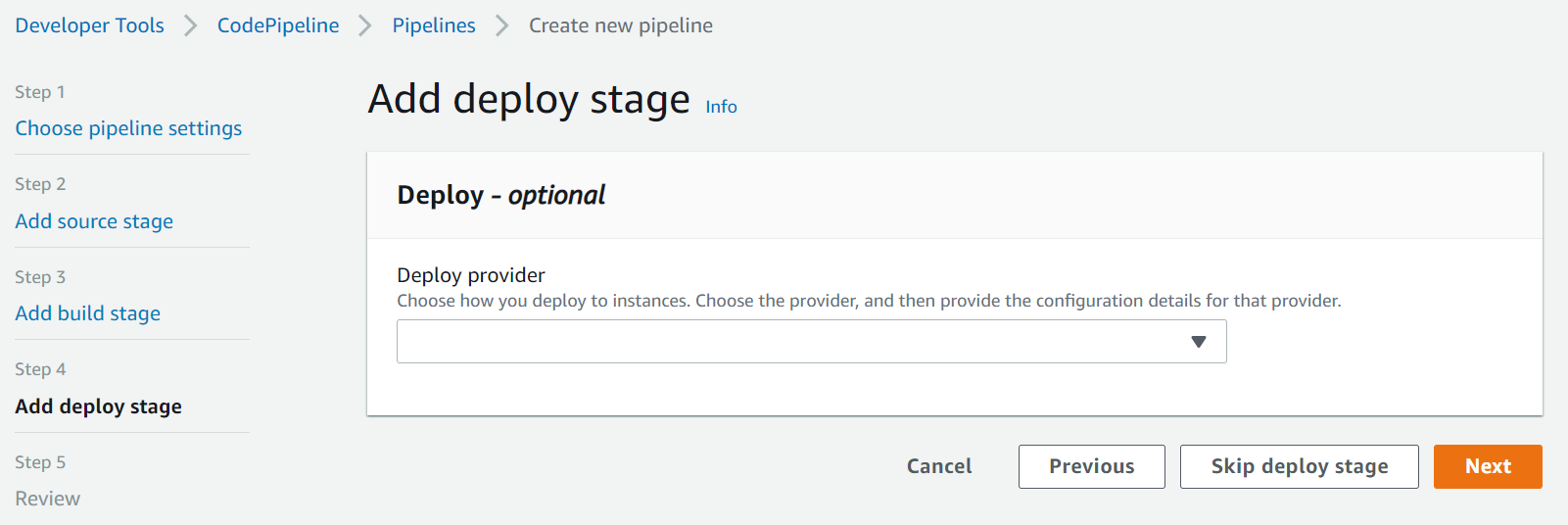Select the current Add deploy stage step

point(99,406)
